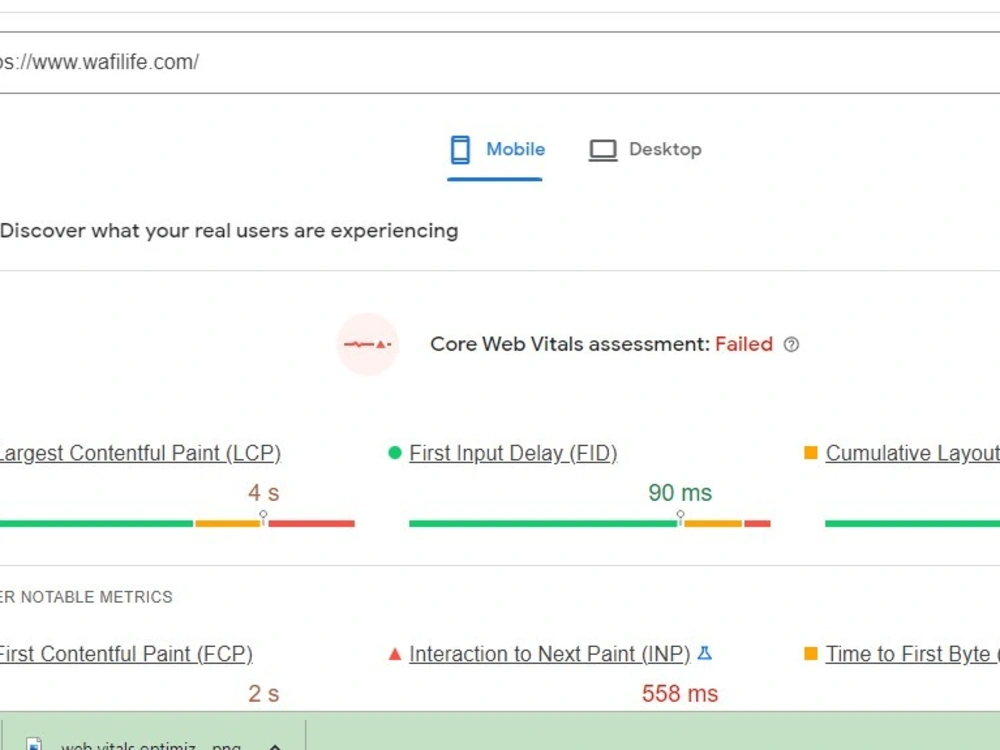This screenshot has height=750, width=1000.
Task: Select the Mobile tab
Action: pos(497,149)
